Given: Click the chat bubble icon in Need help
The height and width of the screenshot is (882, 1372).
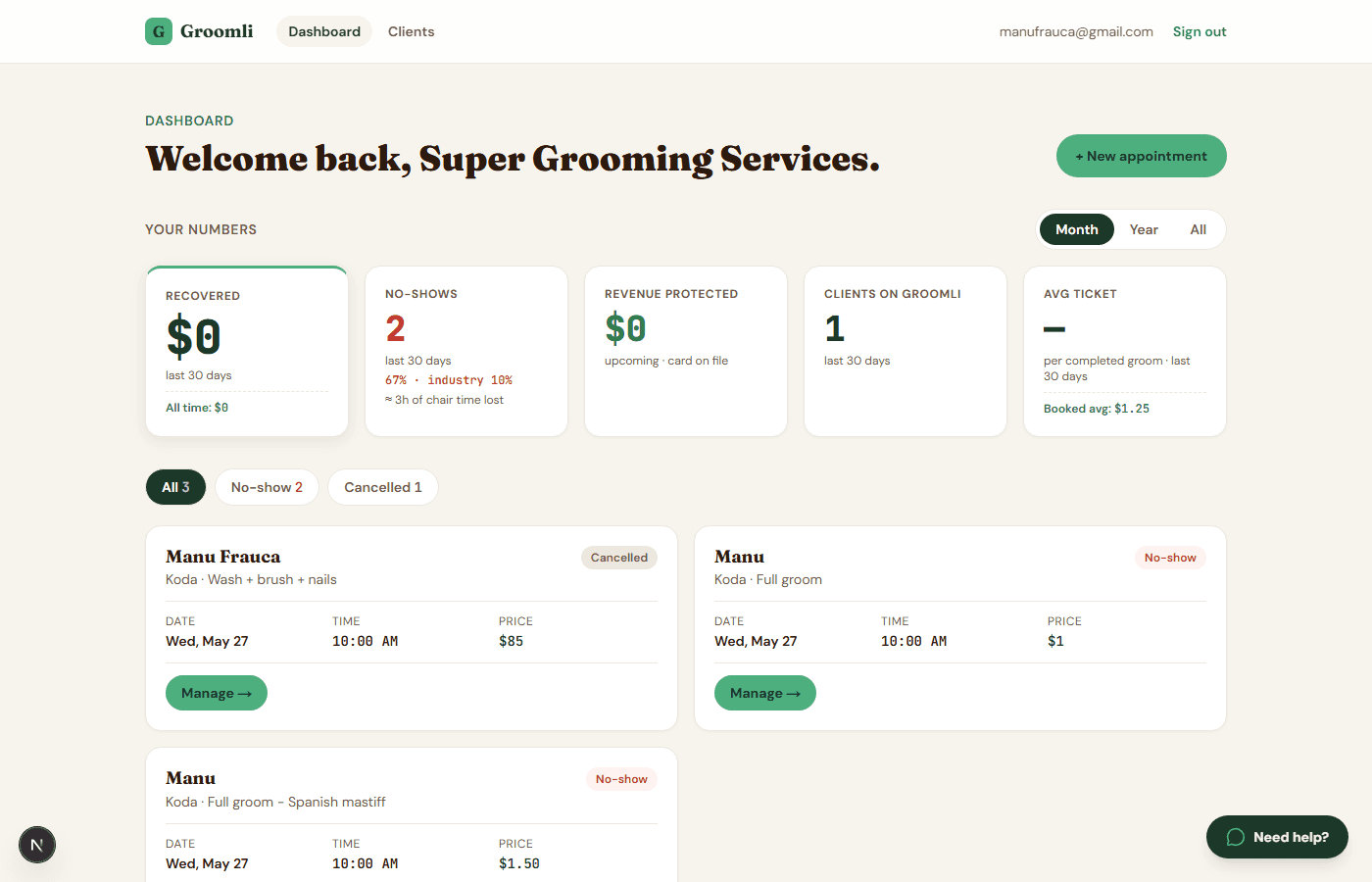Looking at the screenshot, I should point(1236,837).
